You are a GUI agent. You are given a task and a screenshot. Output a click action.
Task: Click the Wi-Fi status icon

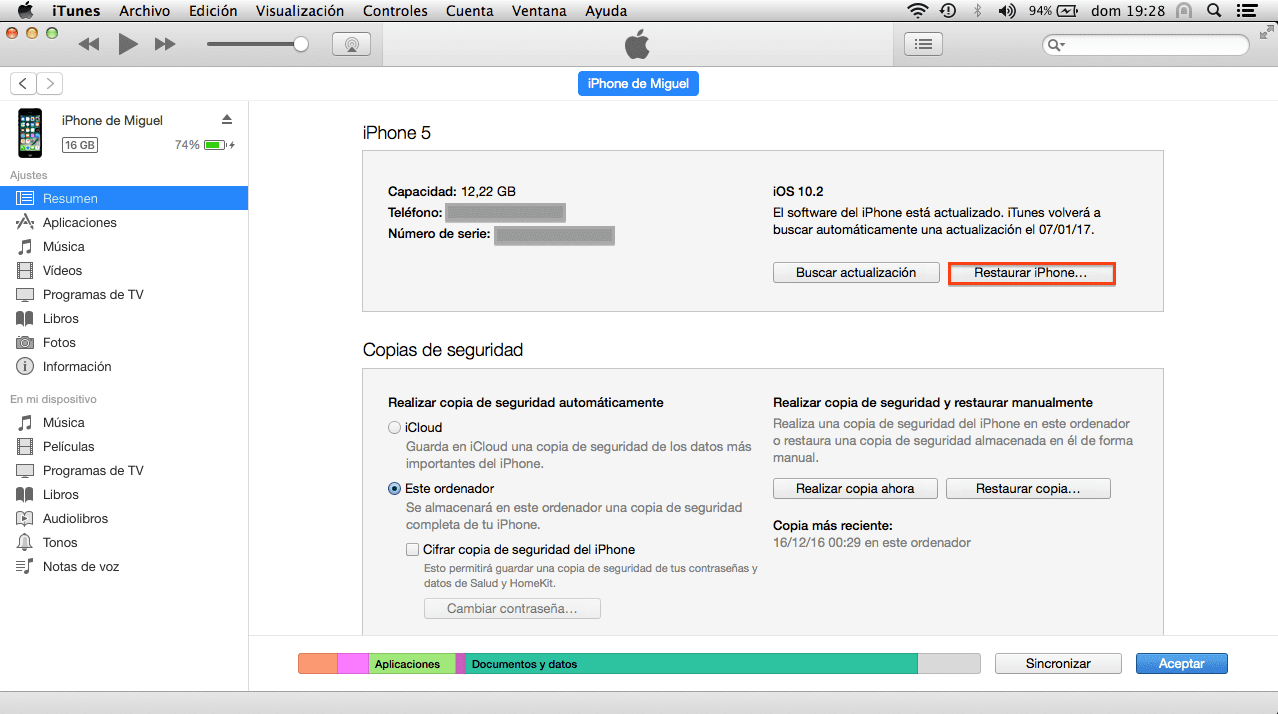click(917, 11)
